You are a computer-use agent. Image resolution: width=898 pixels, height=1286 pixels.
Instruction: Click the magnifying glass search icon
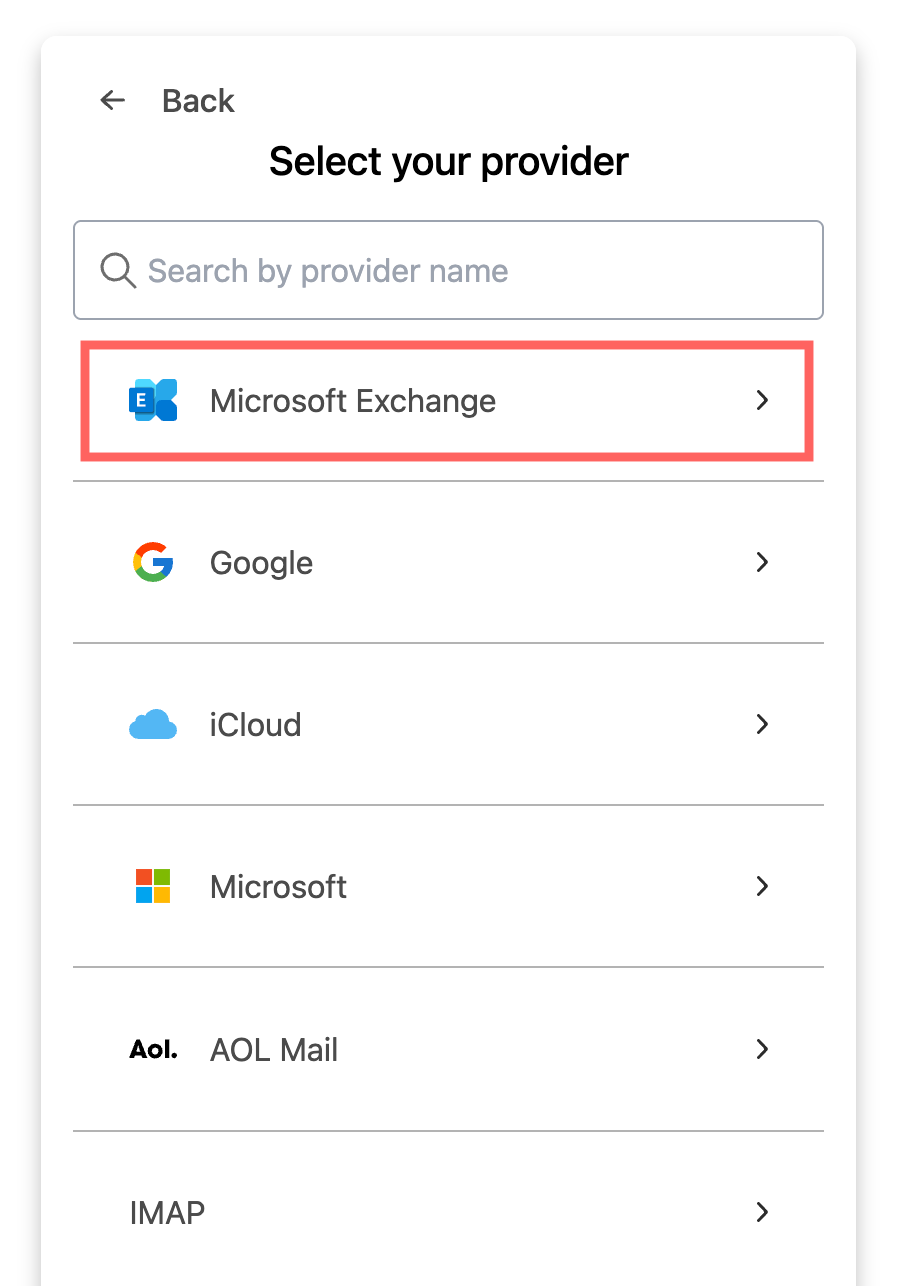[x=118, y=270]
